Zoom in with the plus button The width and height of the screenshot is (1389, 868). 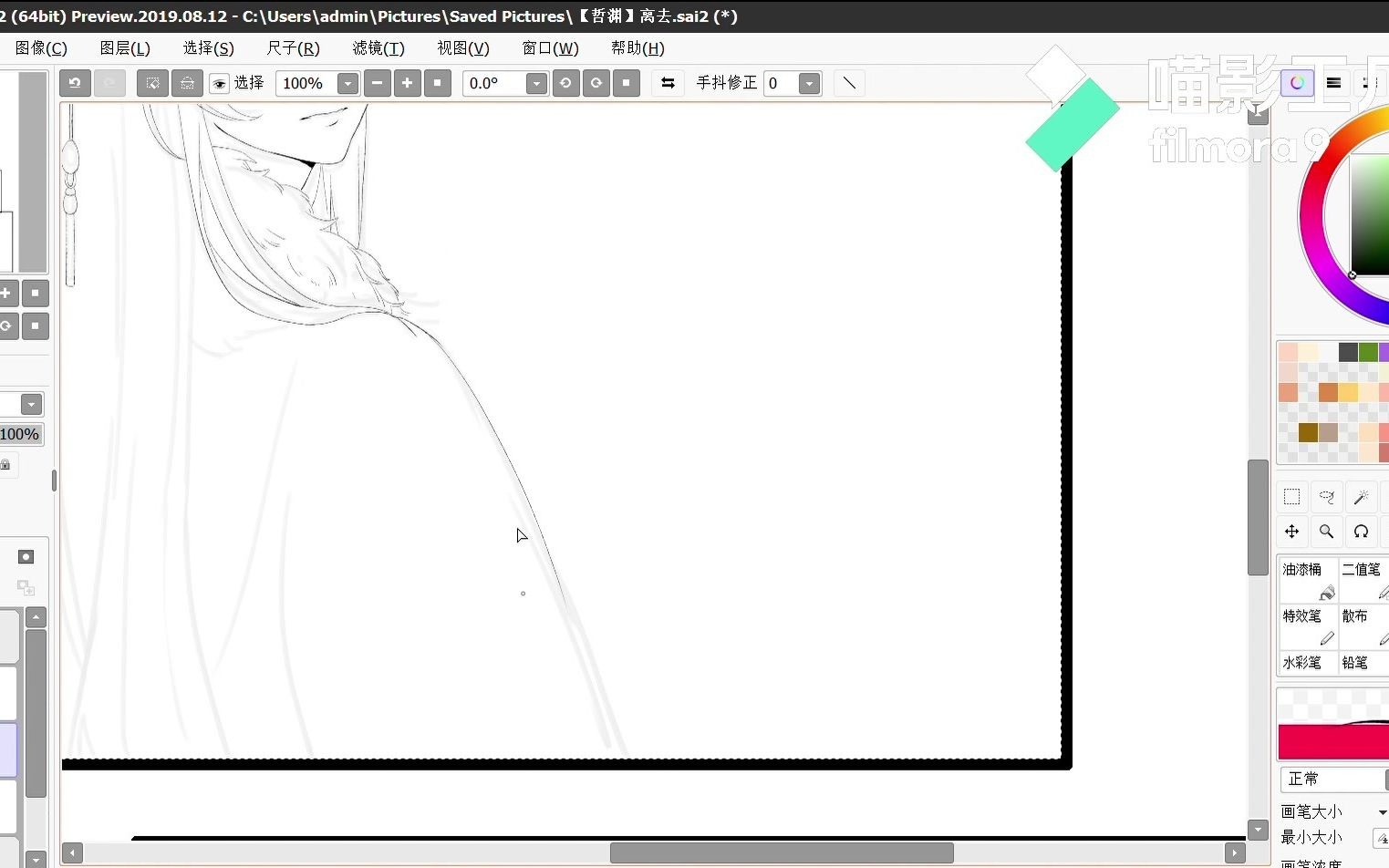coord(407,83)
